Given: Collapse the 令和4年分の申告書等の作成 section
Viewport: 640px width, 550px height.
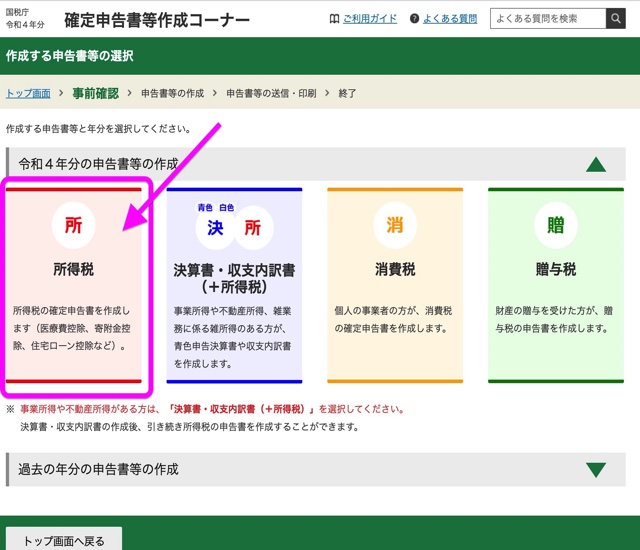Looking at the screenshot, I should coord(596,164).
